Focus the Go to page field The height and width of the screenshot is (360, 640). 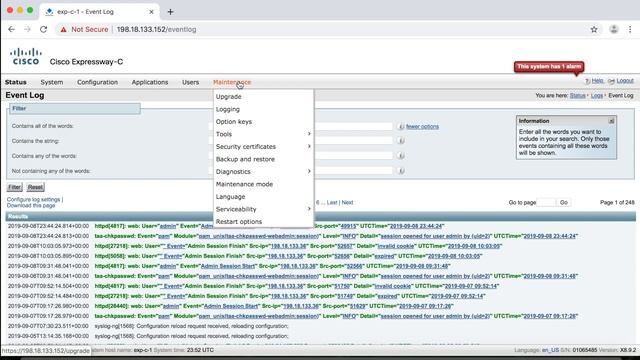[x=546, y=202]
